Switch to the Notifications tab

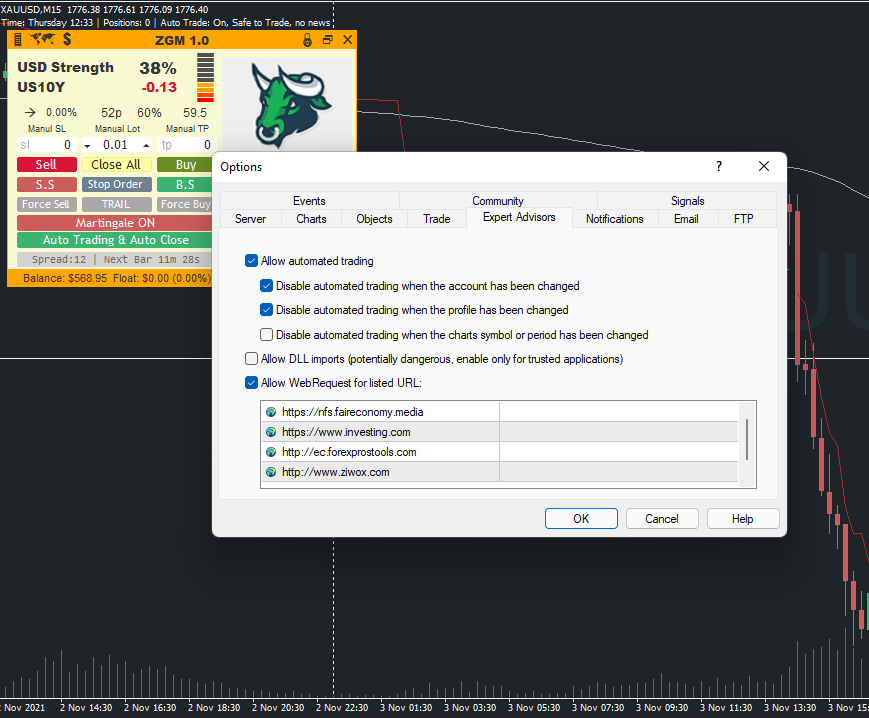614,218
